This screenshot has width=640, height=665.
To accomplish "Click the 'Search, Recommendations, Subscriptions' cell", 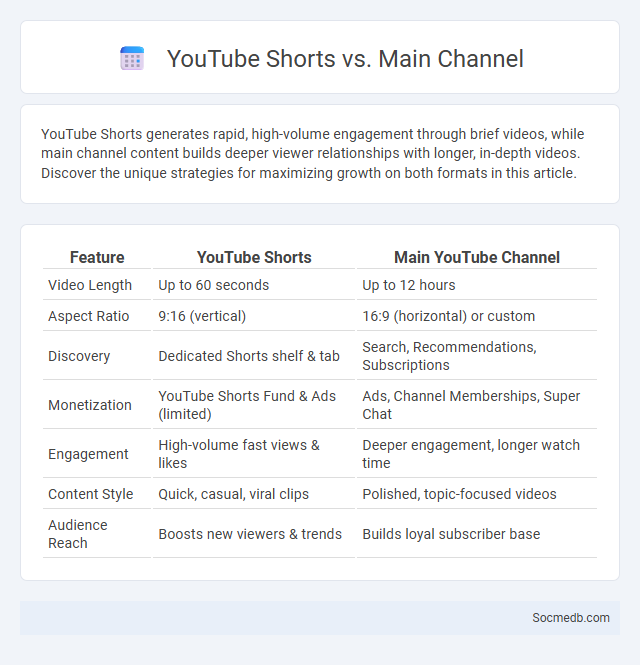I will pos(477,356).
